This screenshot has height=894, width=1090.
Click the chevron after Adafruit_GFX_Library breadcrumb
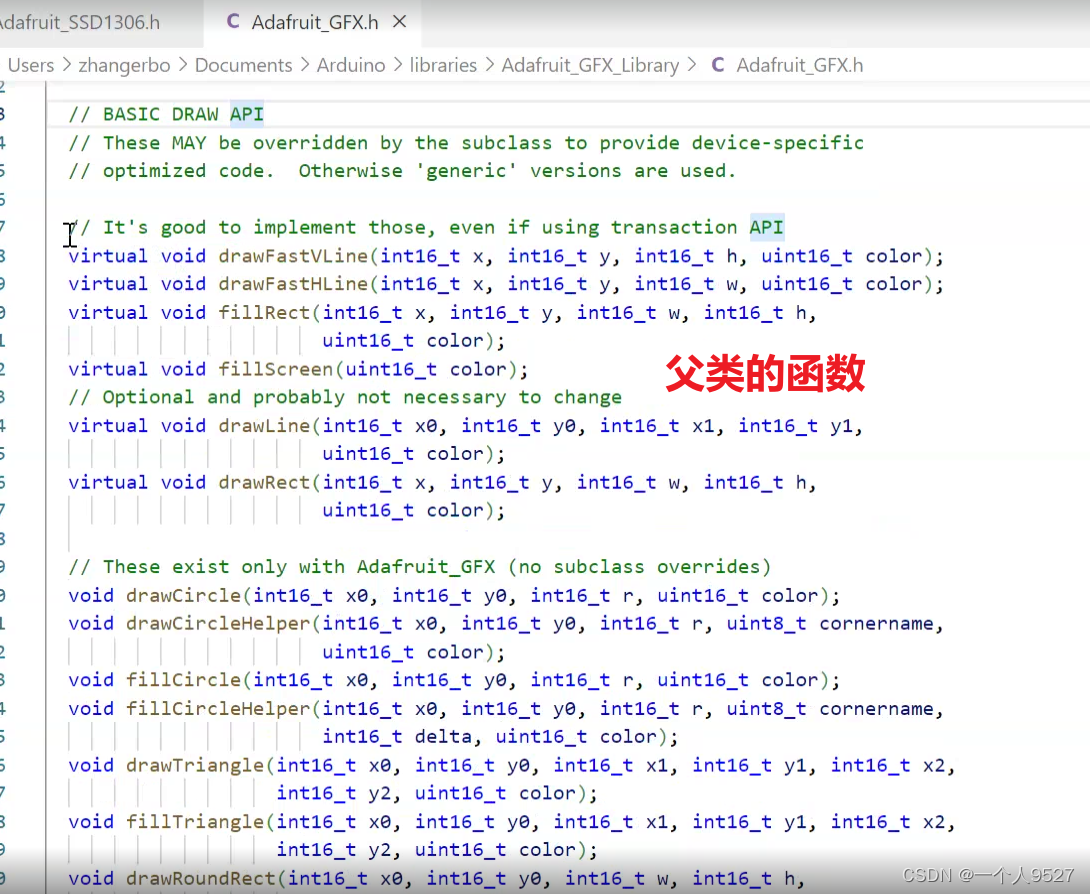click(692, 65)
